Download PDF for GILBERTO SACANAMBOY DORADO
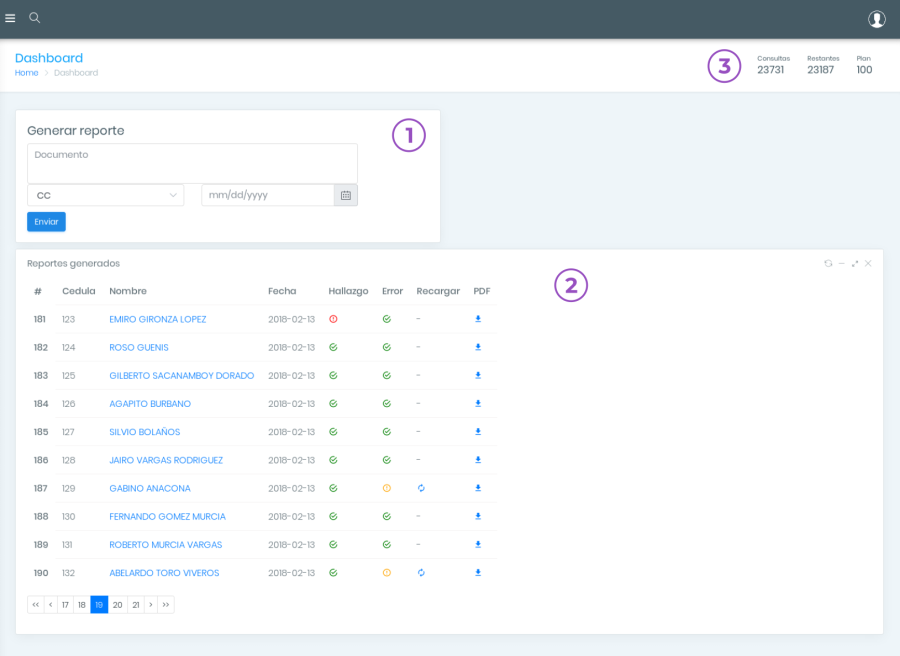Viewport: 900px width, 656px height. tap(478, 375)
